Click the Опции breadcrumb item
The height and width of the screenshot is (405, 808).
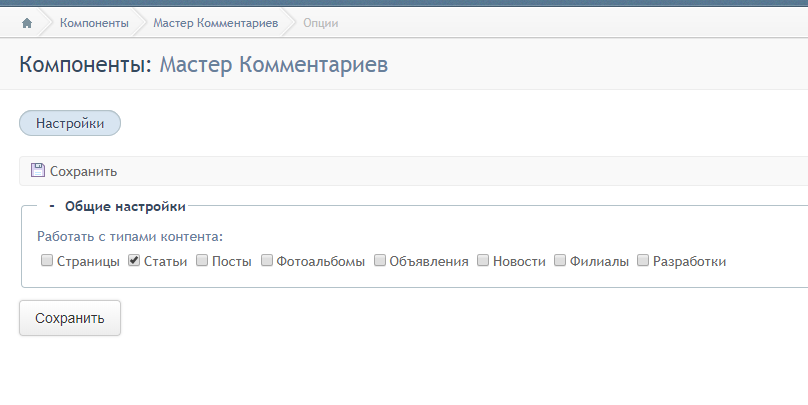(321, 23)
